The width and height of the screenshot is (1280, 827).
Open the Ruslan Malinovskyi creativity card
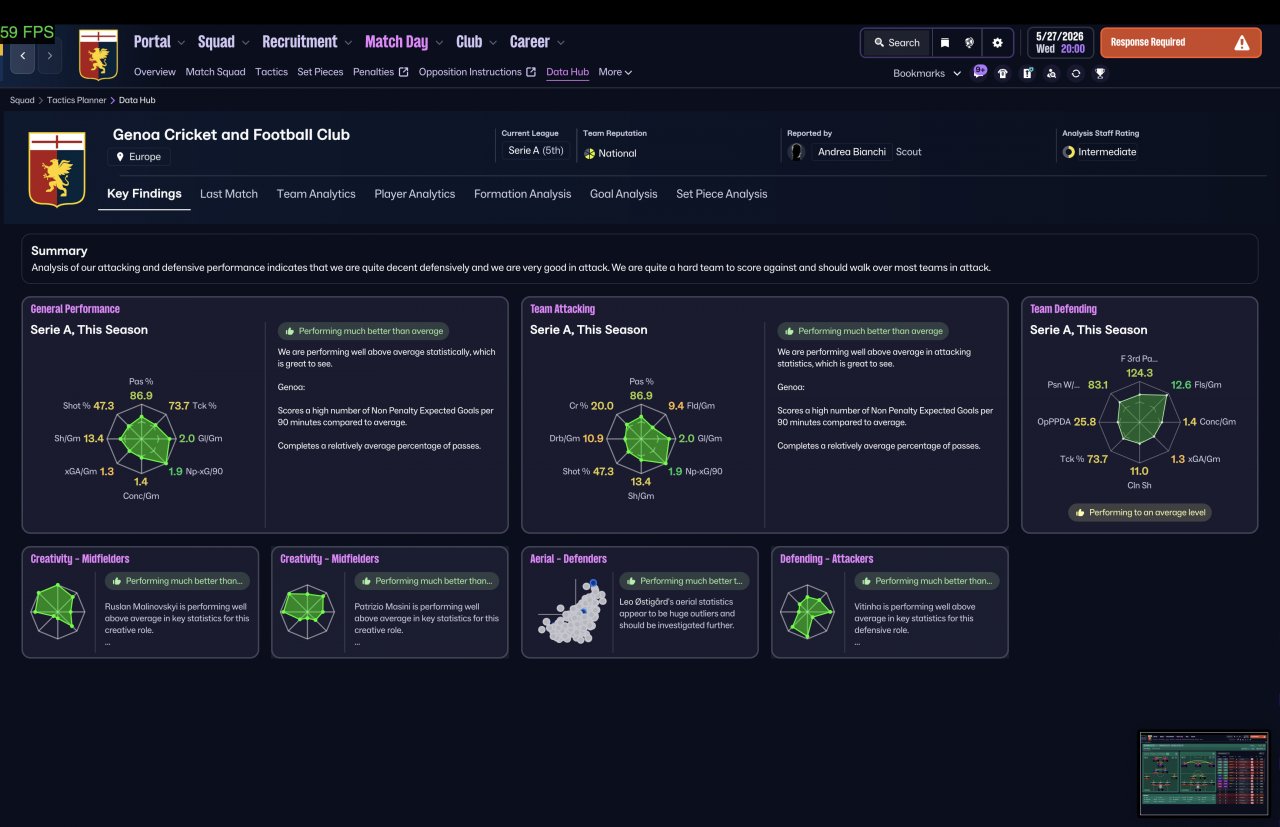click(140, 602)
